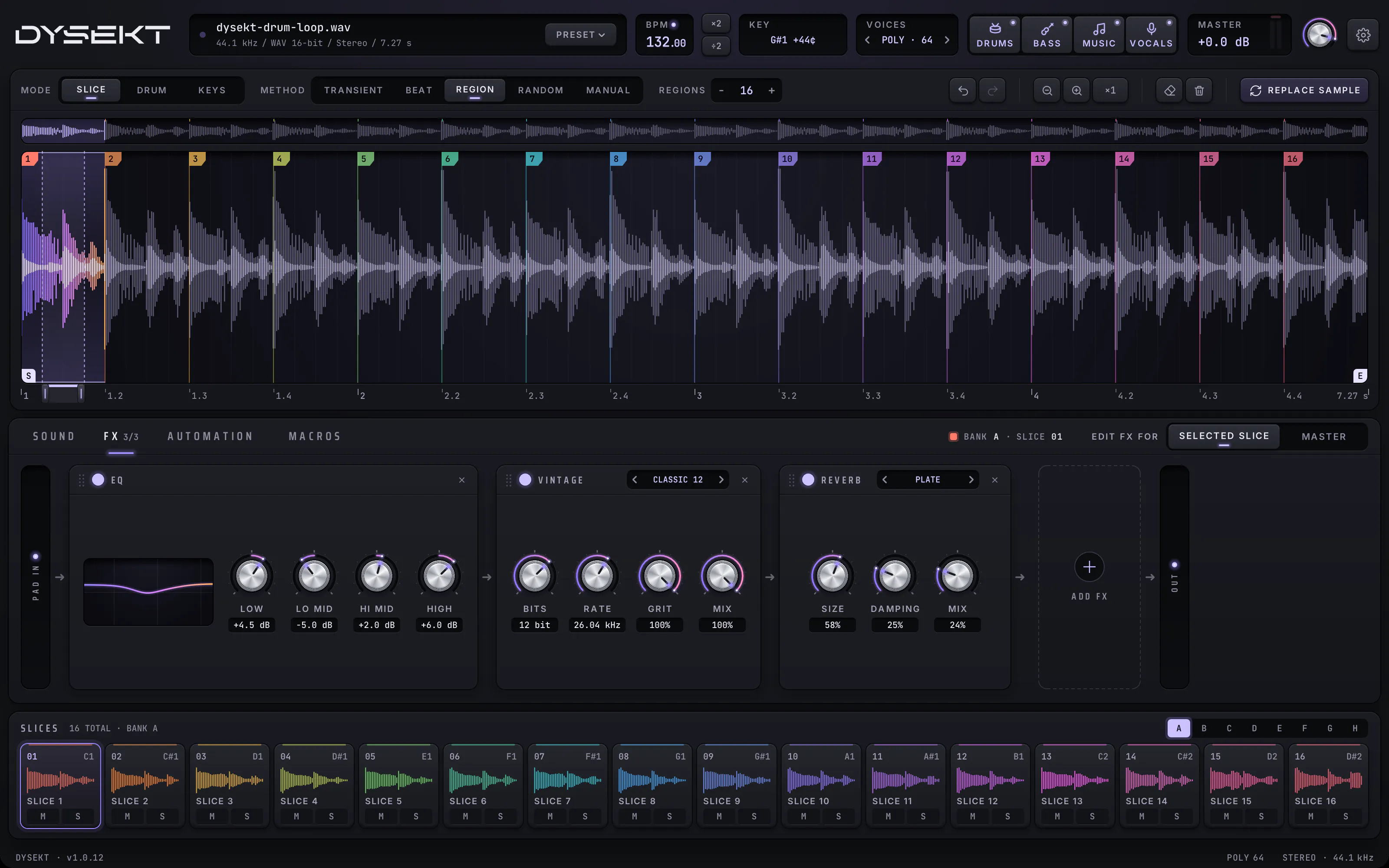The width and height of the screenshot is (1389, 868).
Task: Open the settings gear icon
Action: click(1363, 35)
